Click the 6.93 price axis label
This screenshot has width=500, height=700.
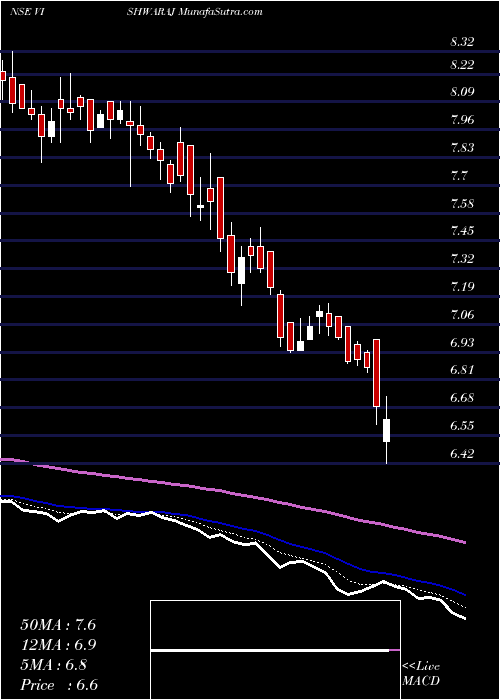point(462,343)
